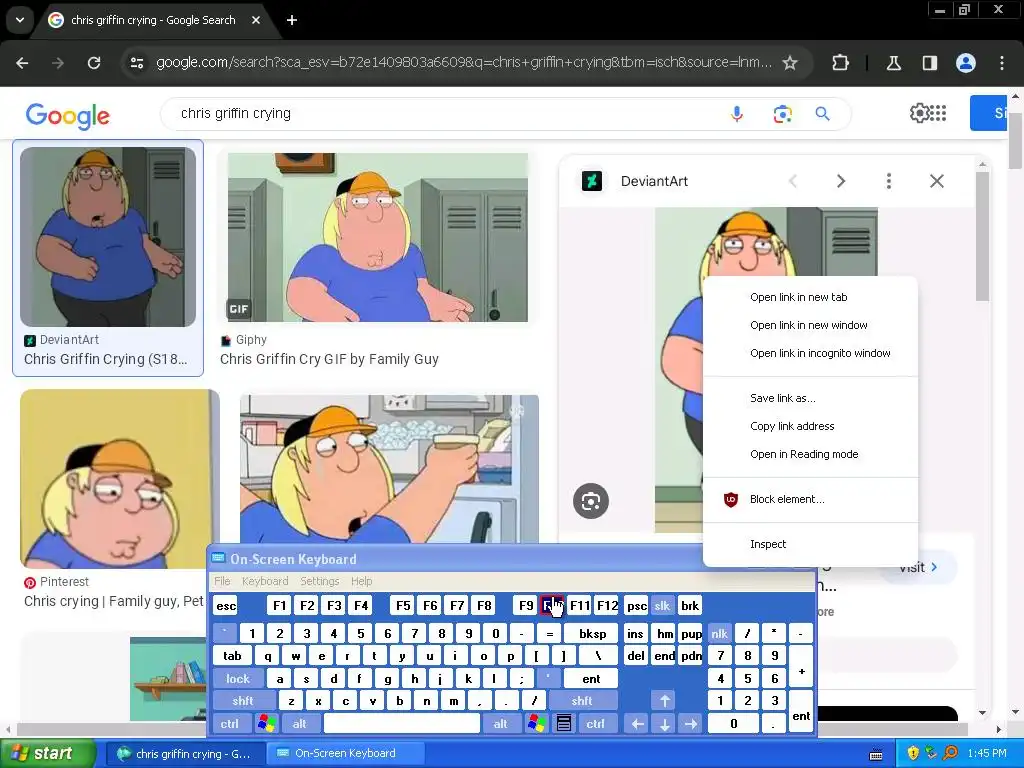1024x768 pixels.
Task: Show previous image in preview panel
Action: point(793,181)
